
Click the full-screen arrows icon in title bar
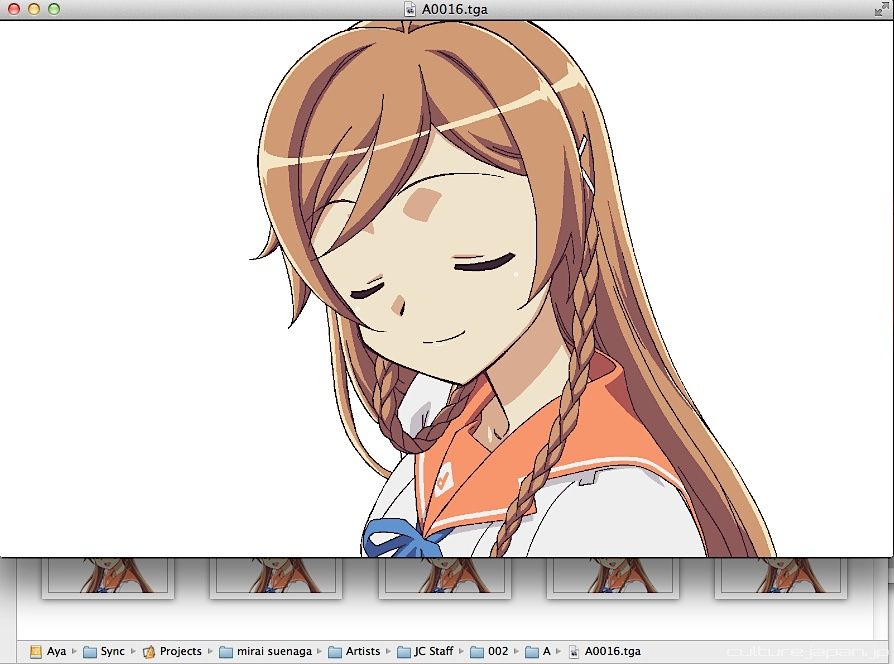pyautogui.click(x=883, y=8)
